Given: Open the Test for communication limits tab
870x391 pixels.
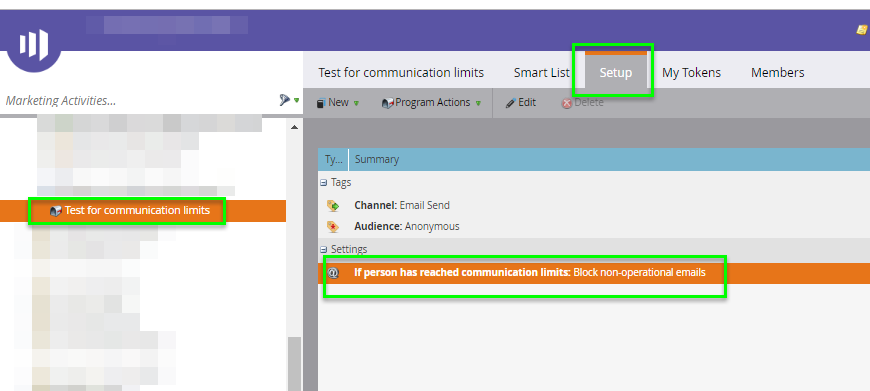Looking at the screenshot, I should pyautogui.click(x=401, y=73).
